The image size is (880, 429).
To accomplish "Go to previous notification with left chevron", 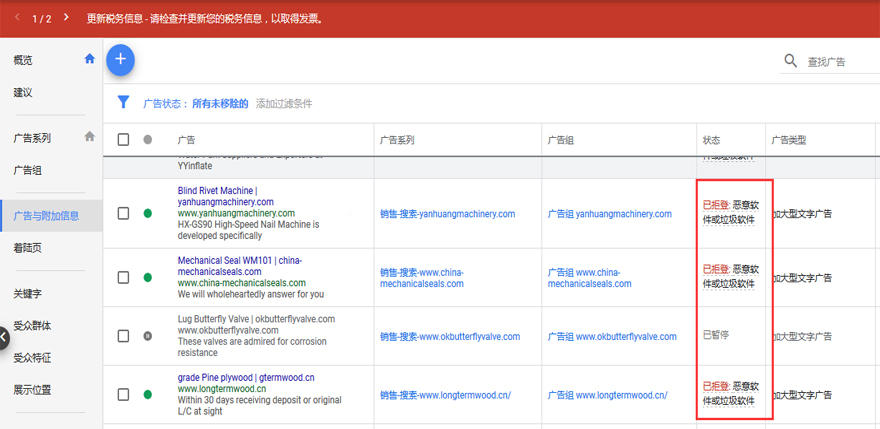I will pyautogui.click(x=17, y=18).
